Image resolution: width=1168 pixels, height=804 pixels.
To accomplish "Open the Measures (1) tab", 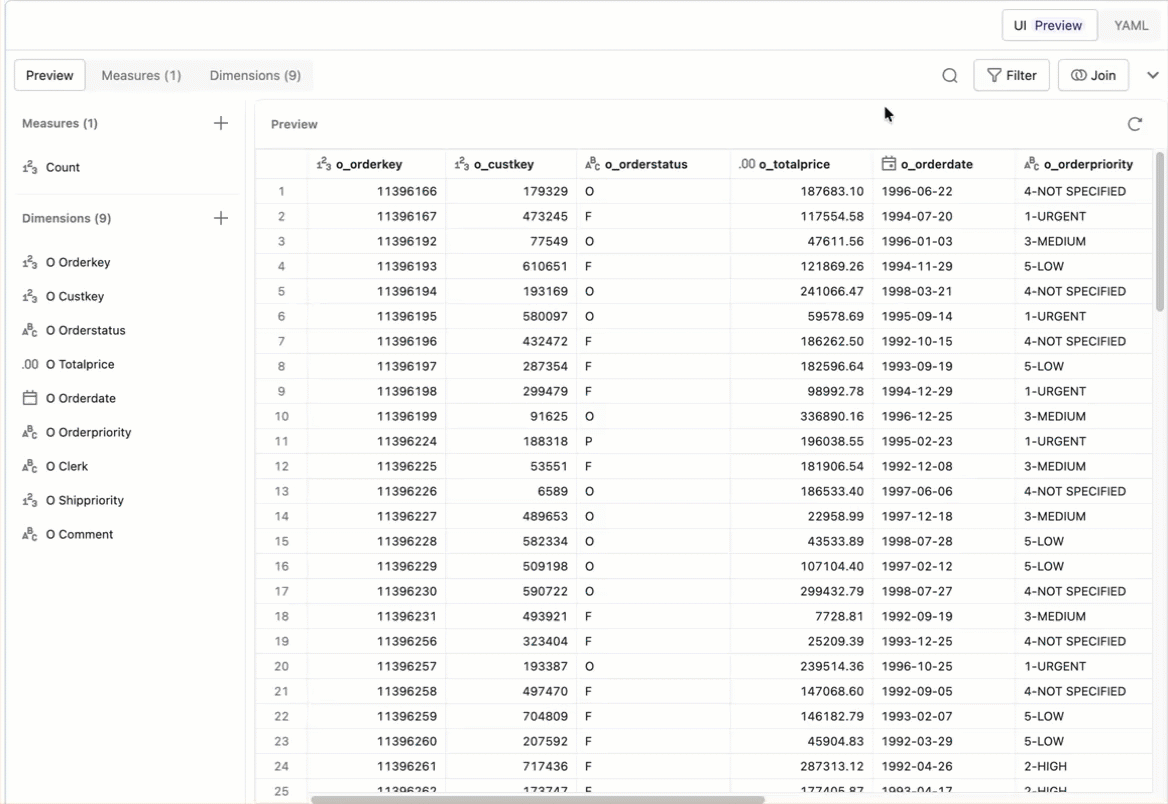I will [x=141, y=75].
